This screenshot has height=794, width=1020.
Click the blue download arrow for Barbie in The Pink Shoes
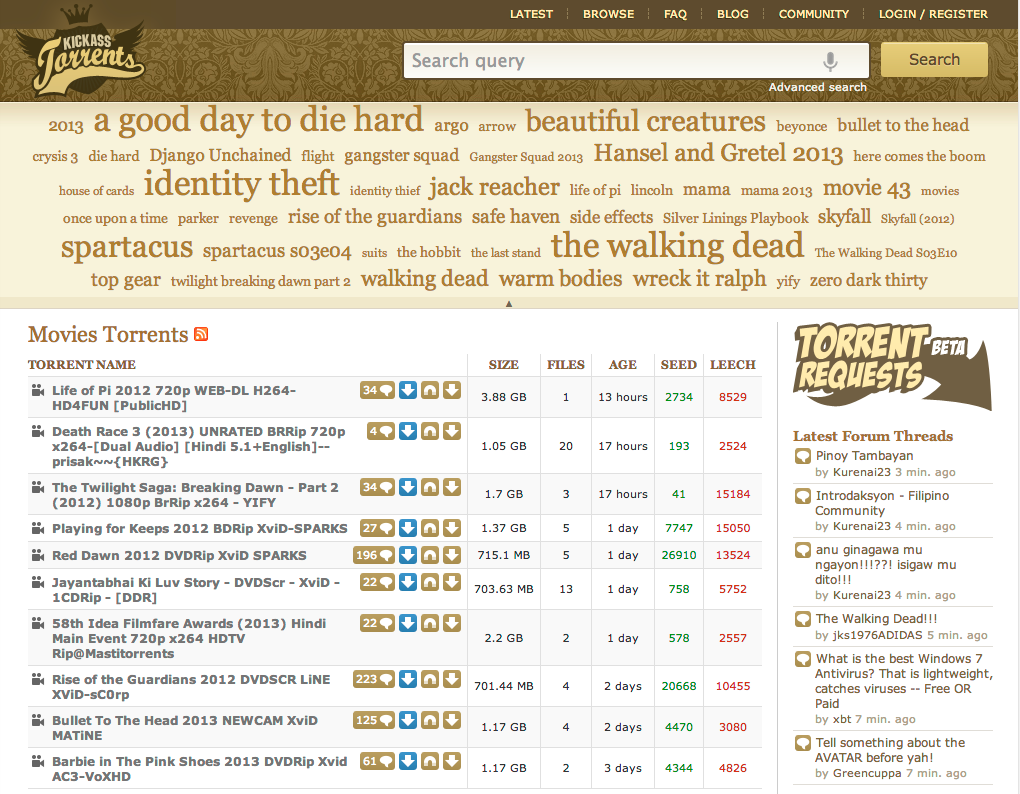(x=408, y=761)
